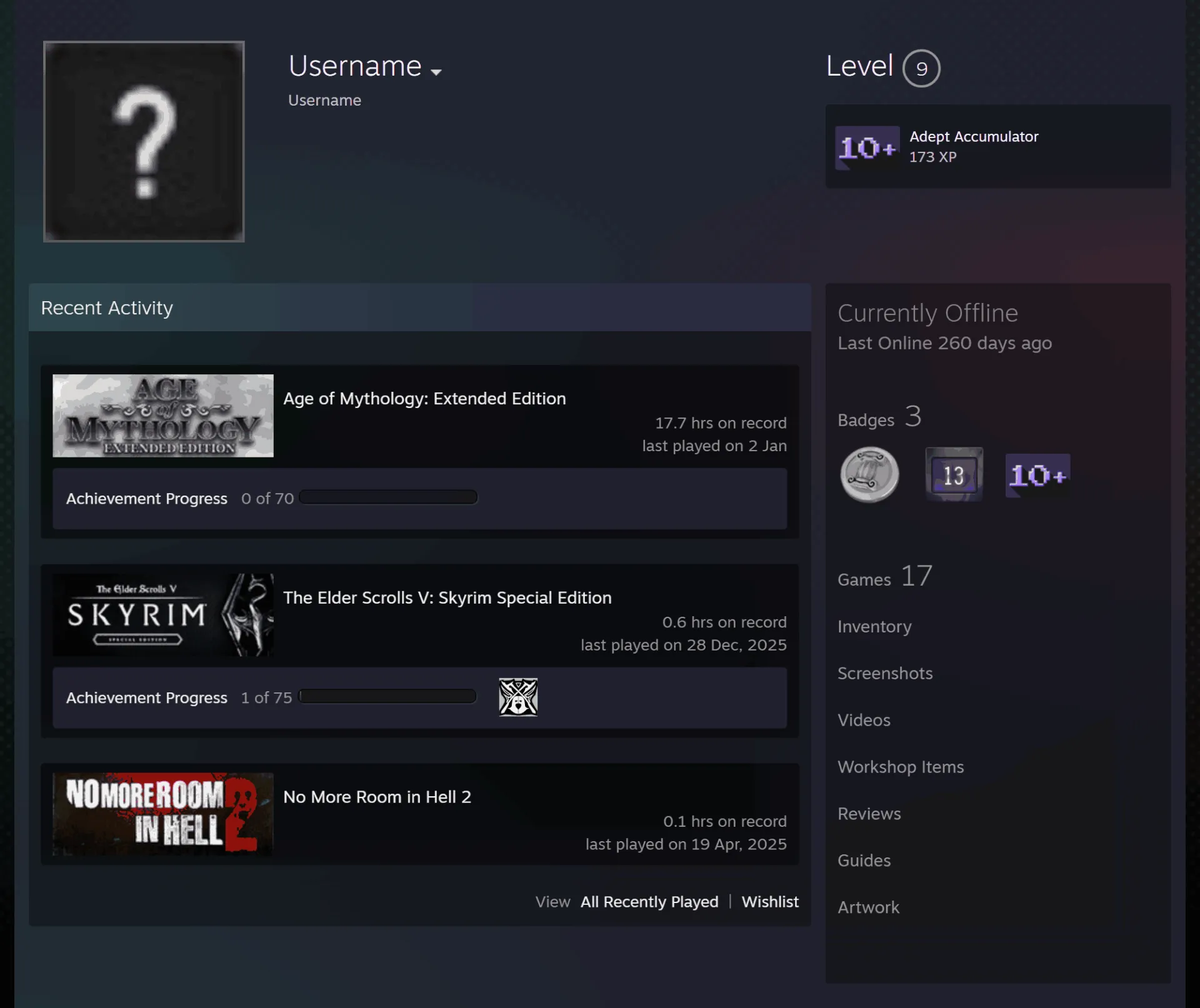
Task: Open the Adept Accumulator 10+ badge icon
Action: (x=867, y=147)
